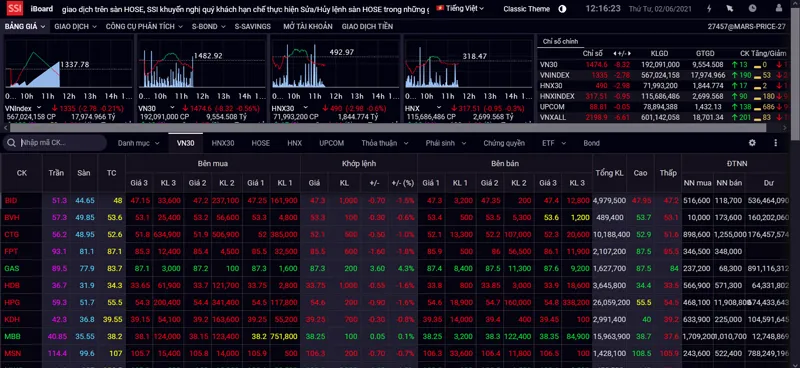Open the Chứng quyền tab
Image resolution: width=800 pixels, height=368 pixels.
click(504, 143)
